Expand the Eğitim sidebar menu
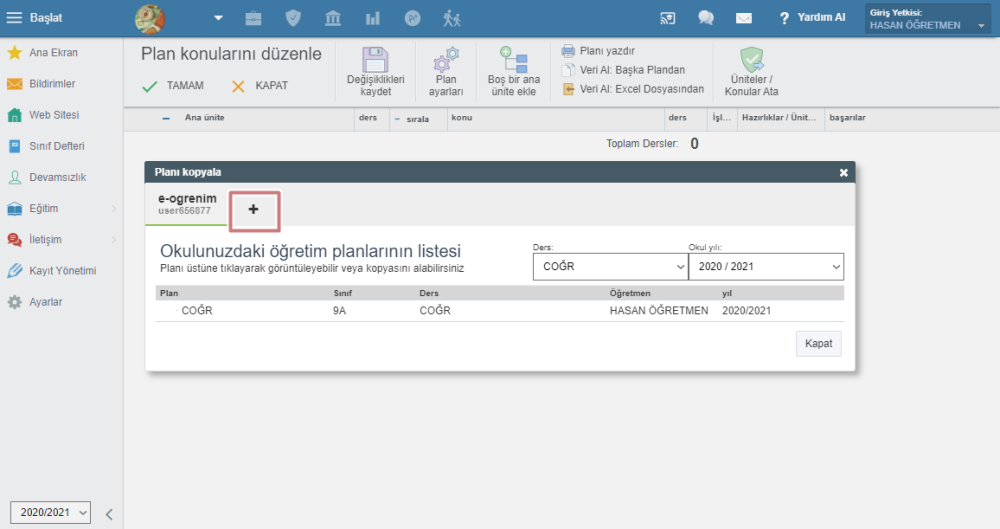The width and height of the screenshot is (1000, 529). click(x=58, y=208)
